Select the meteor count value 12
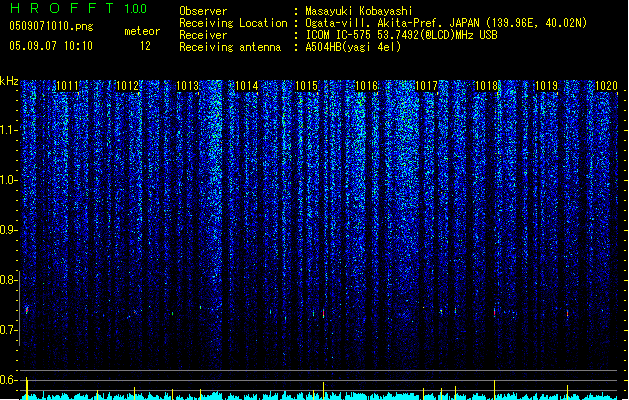 click(x=145, y=46)
